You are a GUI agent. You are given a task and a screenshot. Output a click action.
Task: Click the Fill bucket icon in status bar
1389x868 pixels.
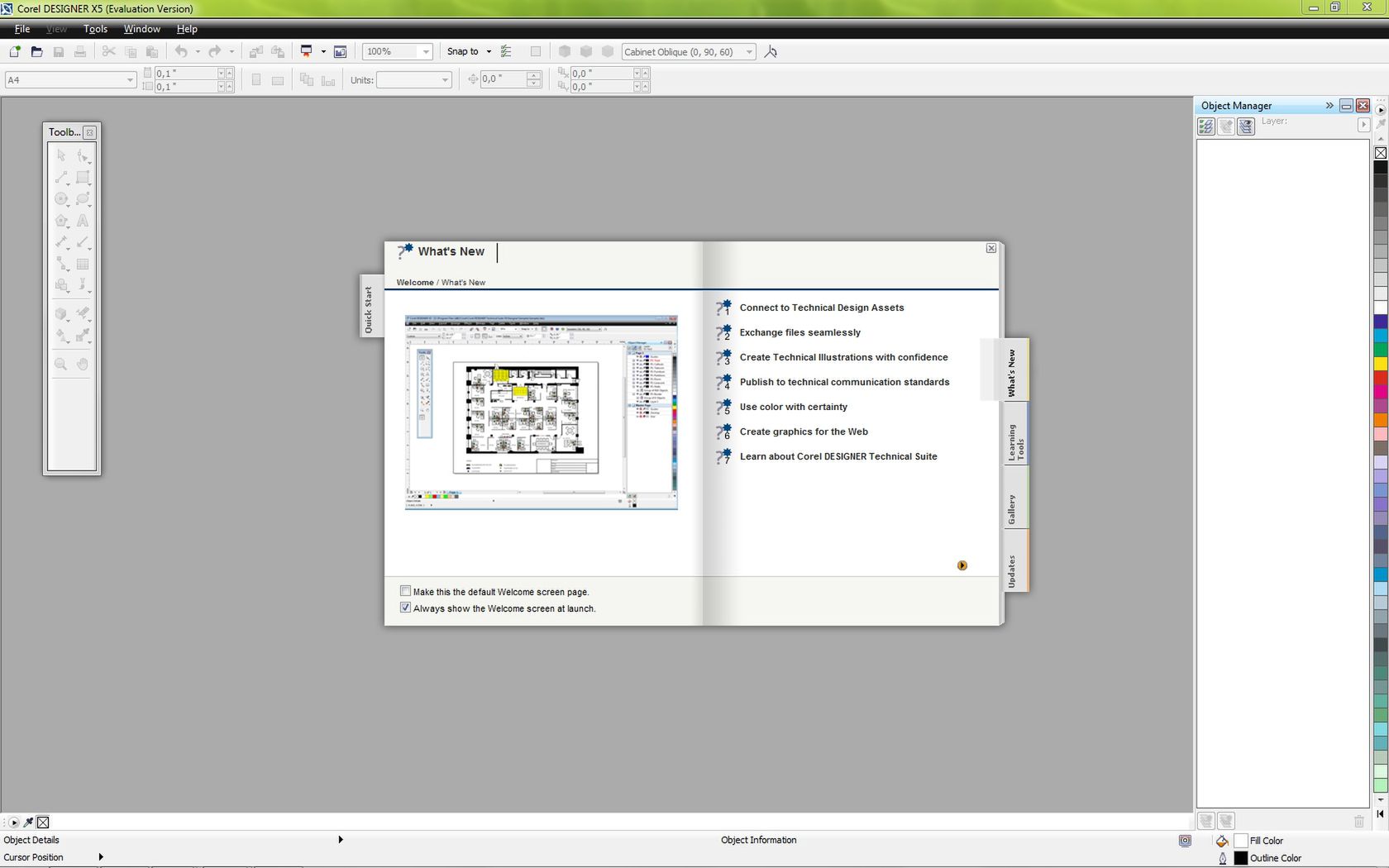[1222, 841]
